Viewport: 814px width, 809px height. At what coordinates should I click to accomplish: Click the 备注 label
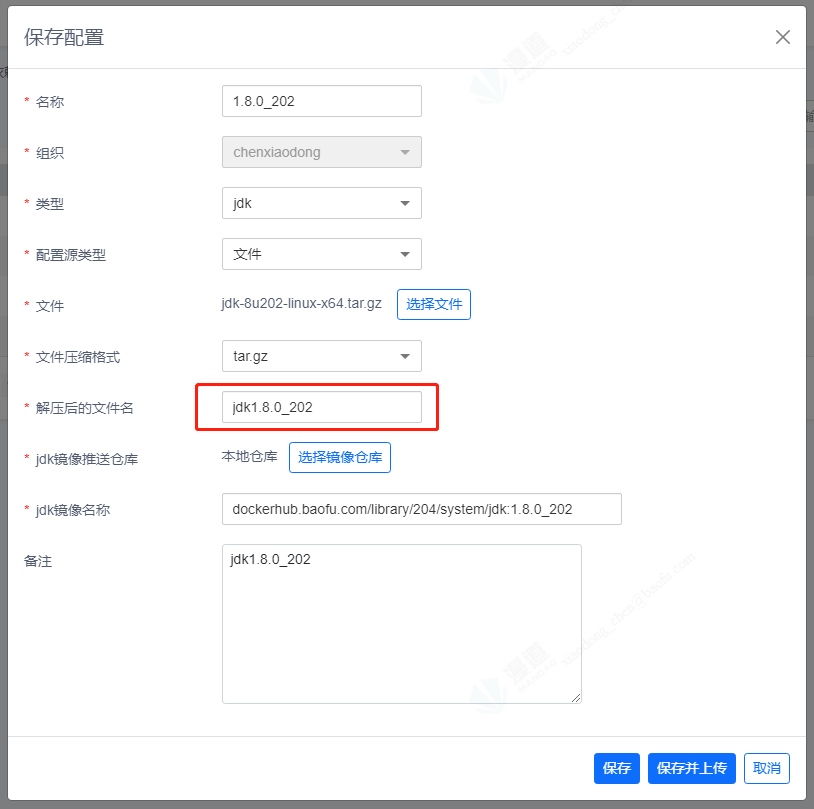(38, 561)
